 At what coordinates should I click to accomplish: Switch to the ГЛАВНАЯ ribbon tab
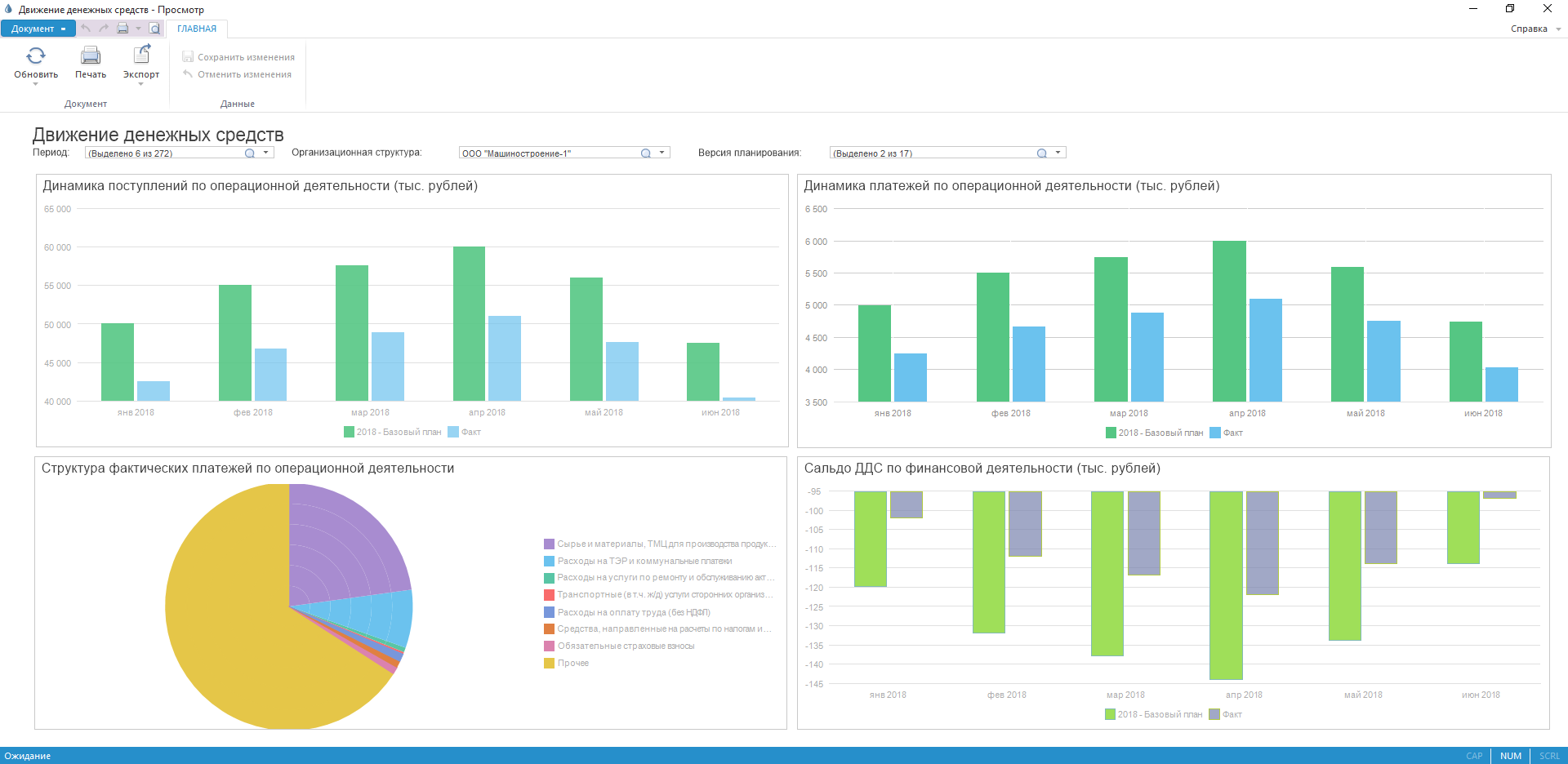(197, 29)
